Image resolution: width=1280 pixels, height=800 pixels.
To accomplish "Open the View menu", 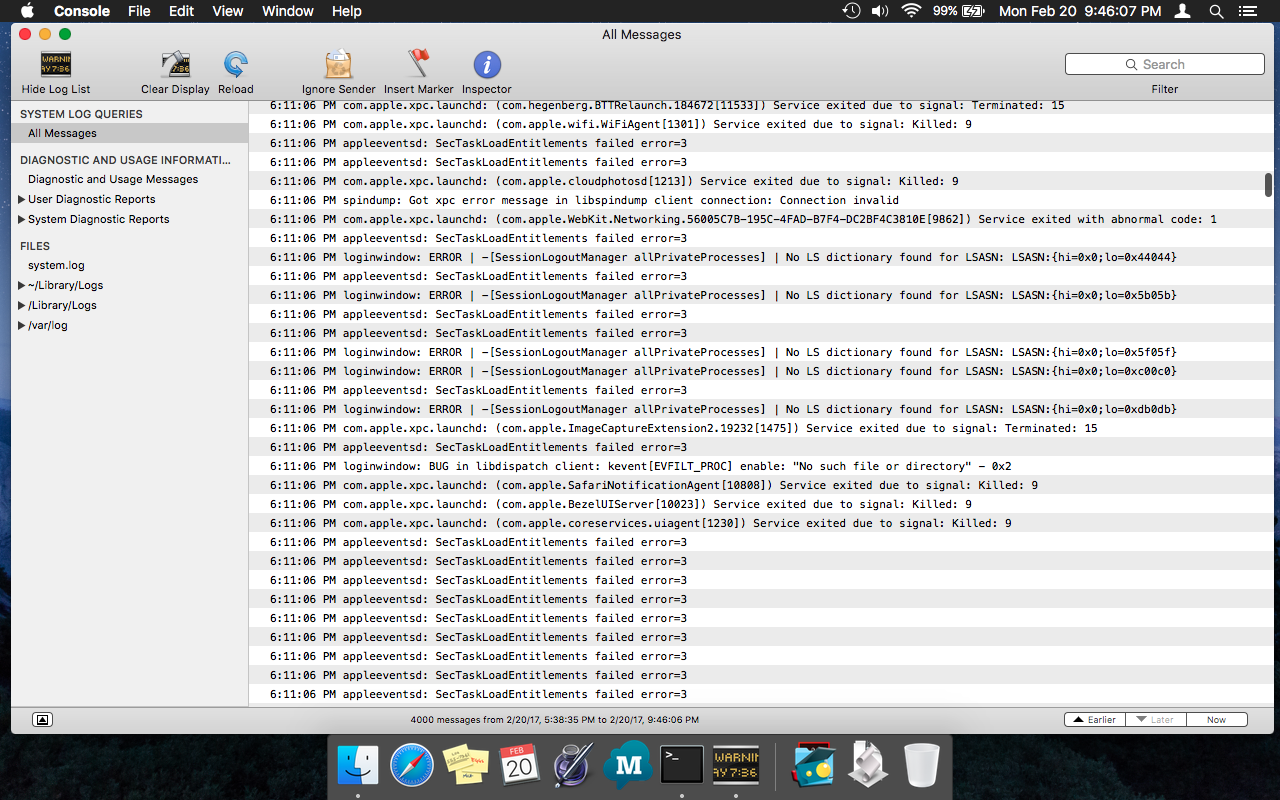I will pyautogui.click(x=228, y=11).
